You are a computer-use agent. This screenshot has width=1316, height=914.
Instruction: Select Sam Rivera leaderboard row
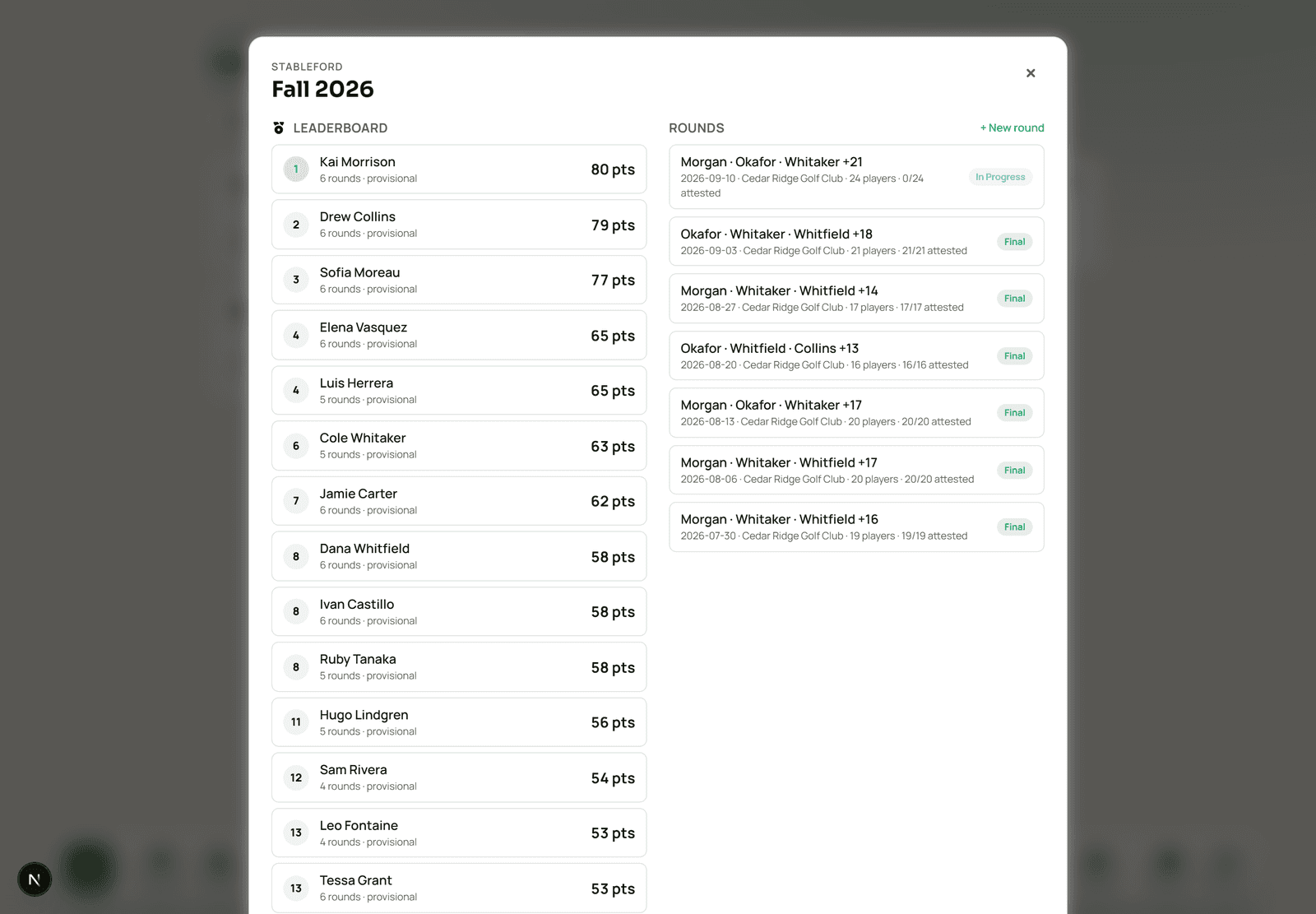(459, 777)
